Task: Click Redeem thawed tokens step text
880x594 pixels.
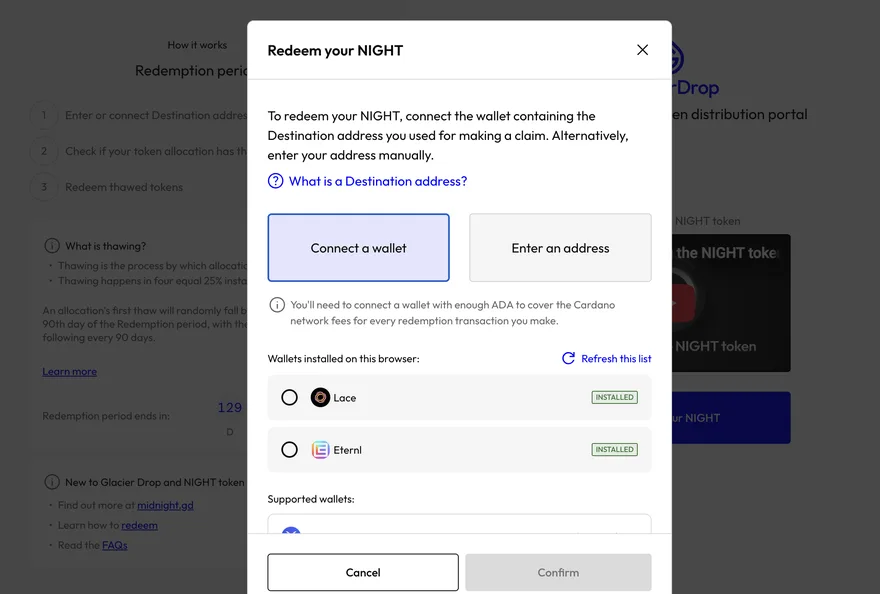Action: 124,187
